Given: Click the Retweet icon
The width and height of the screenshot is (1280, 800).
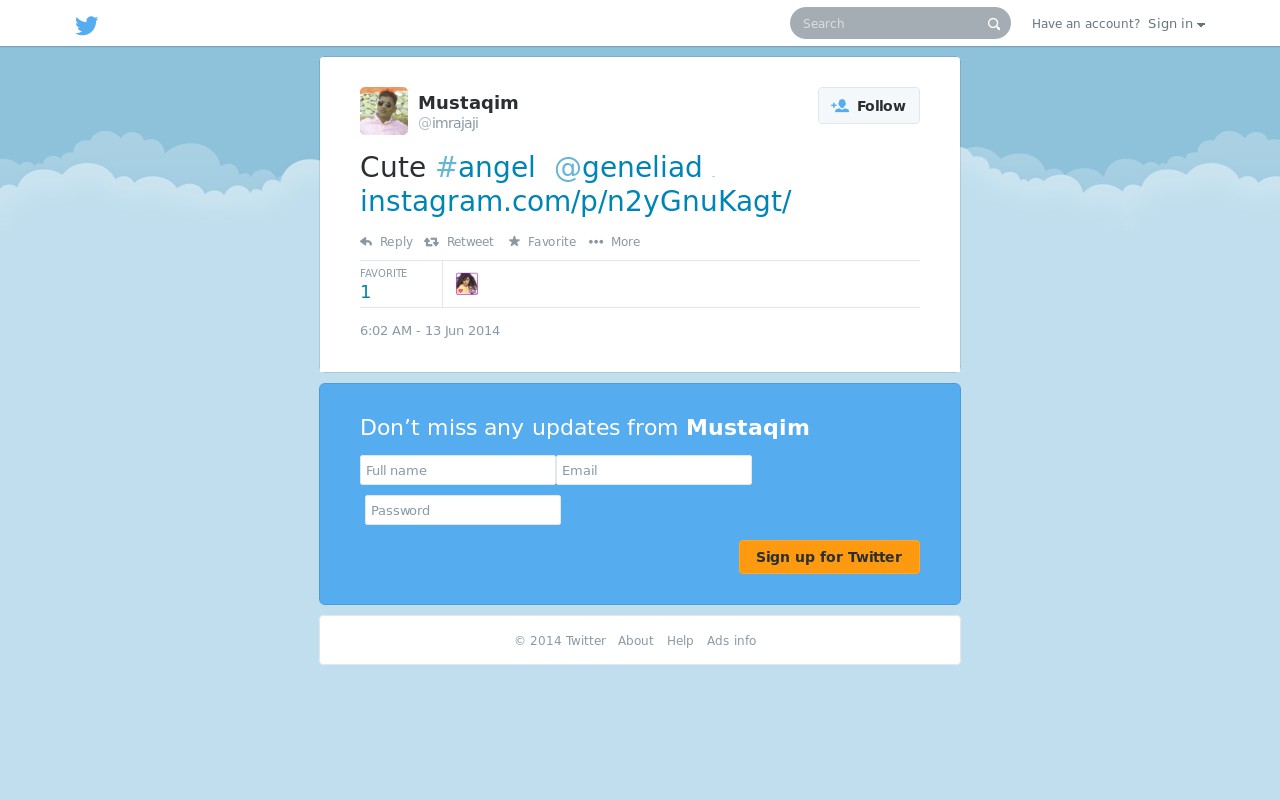Looking at the screenshot, I should click(x=431, y=241).
